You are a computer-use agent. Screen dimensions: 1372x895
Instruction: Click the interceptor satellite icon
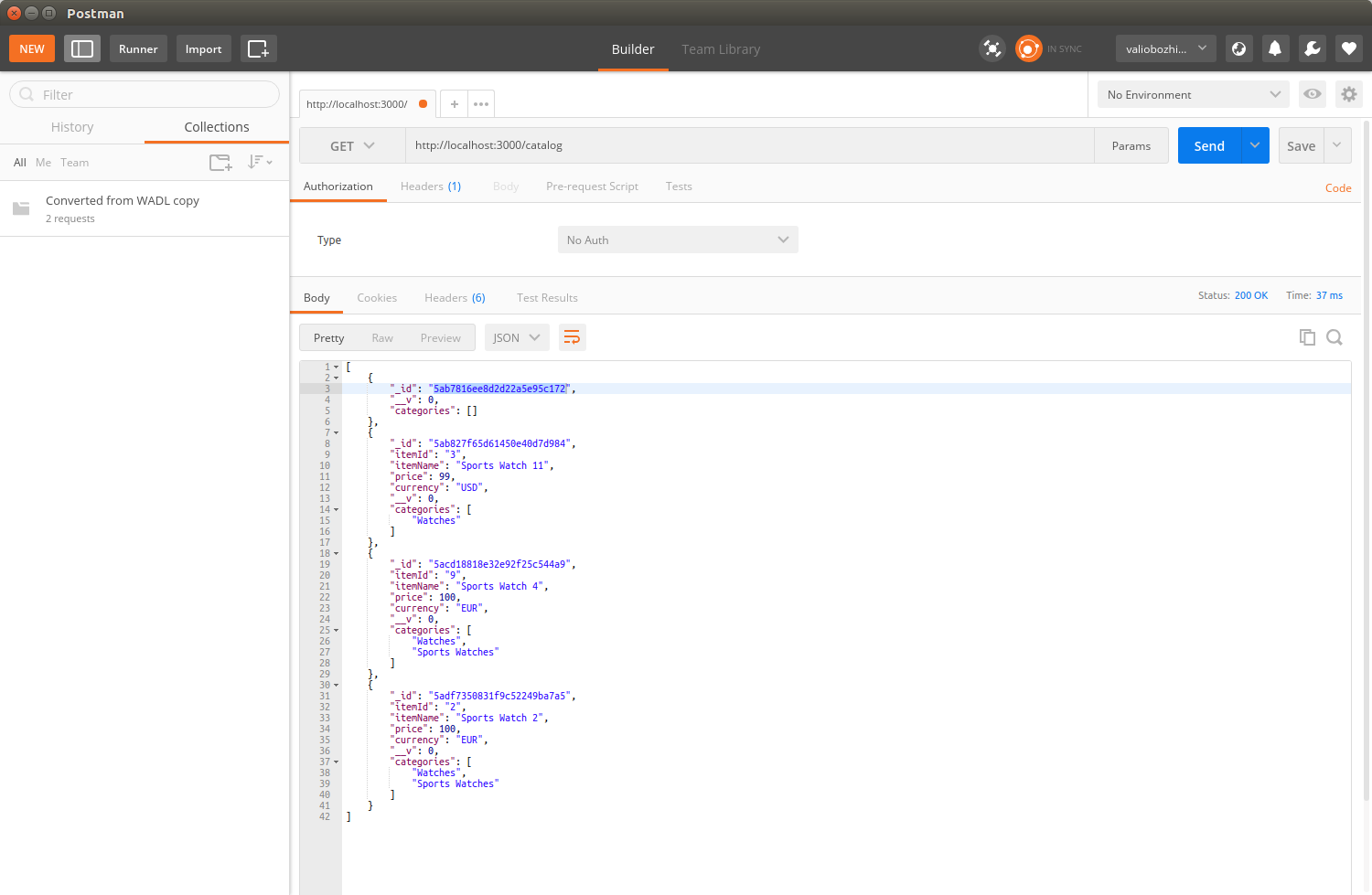pos(992,49)
